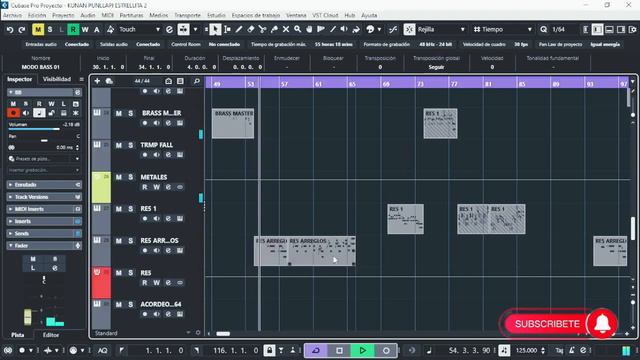Redo using the redo arrow icon
Viewport: 640px width, 360px height.
22,29
